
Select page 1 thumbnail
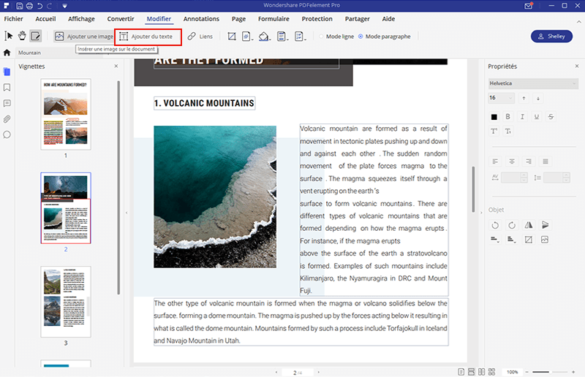click(x=66, y=114)
